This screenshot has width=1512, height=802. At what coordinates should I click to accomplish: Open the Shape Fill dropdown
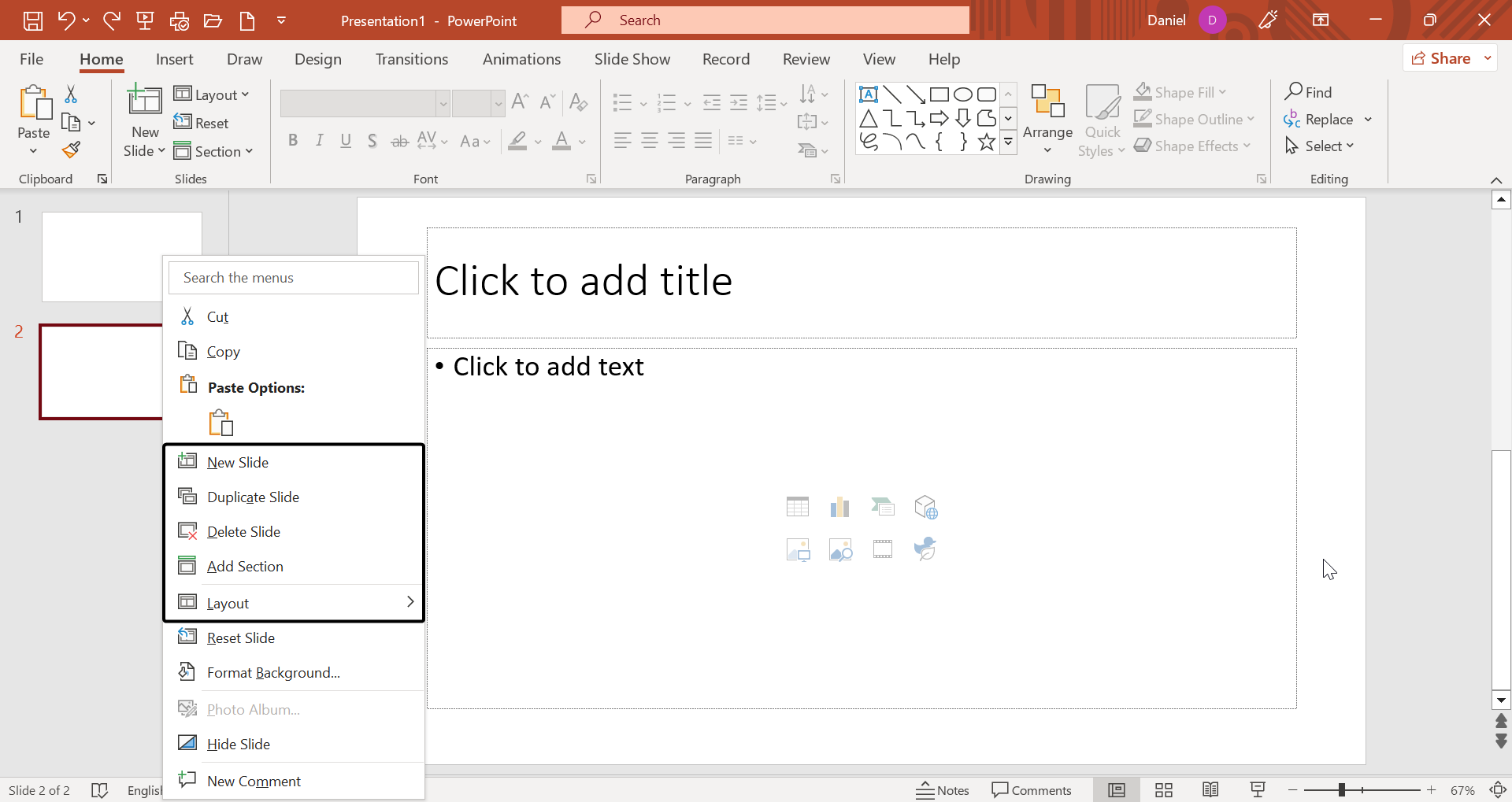pyautogui.click(x=1180, y=91)
